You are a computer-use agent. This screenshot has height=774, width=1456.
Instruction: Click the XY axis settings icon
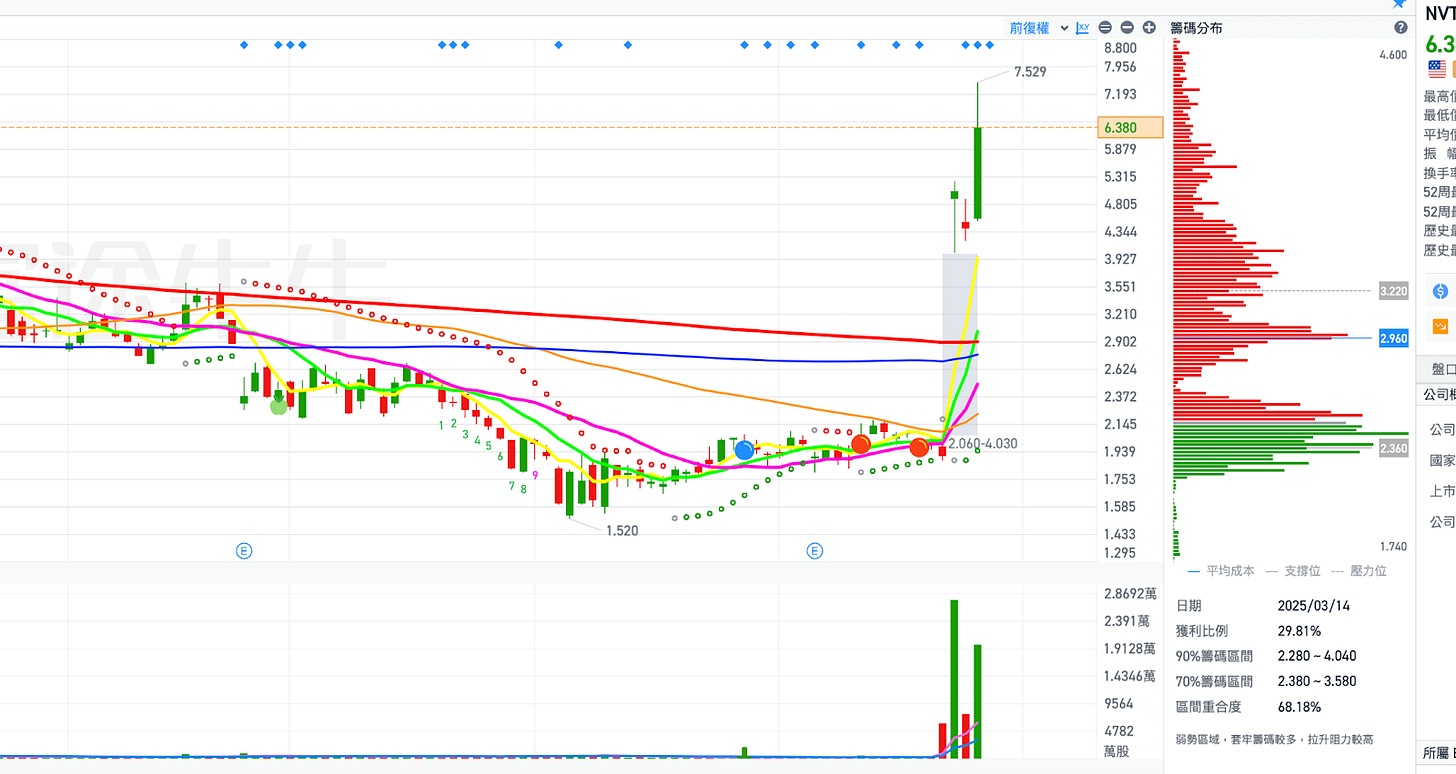(x=1083, y=28)
